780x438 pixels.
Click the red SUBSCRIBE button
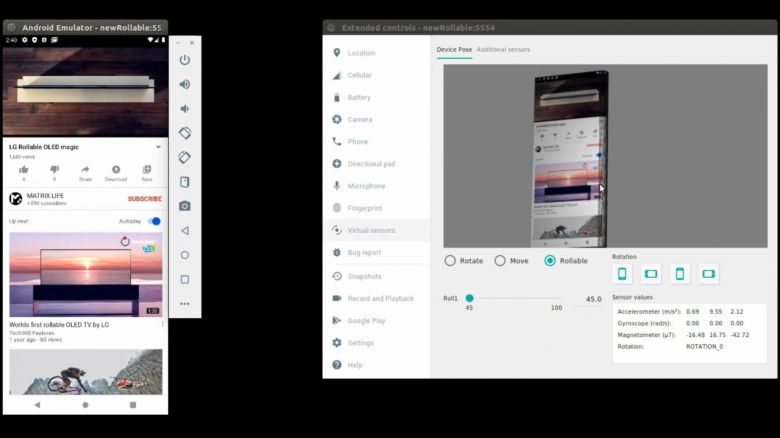144,199
